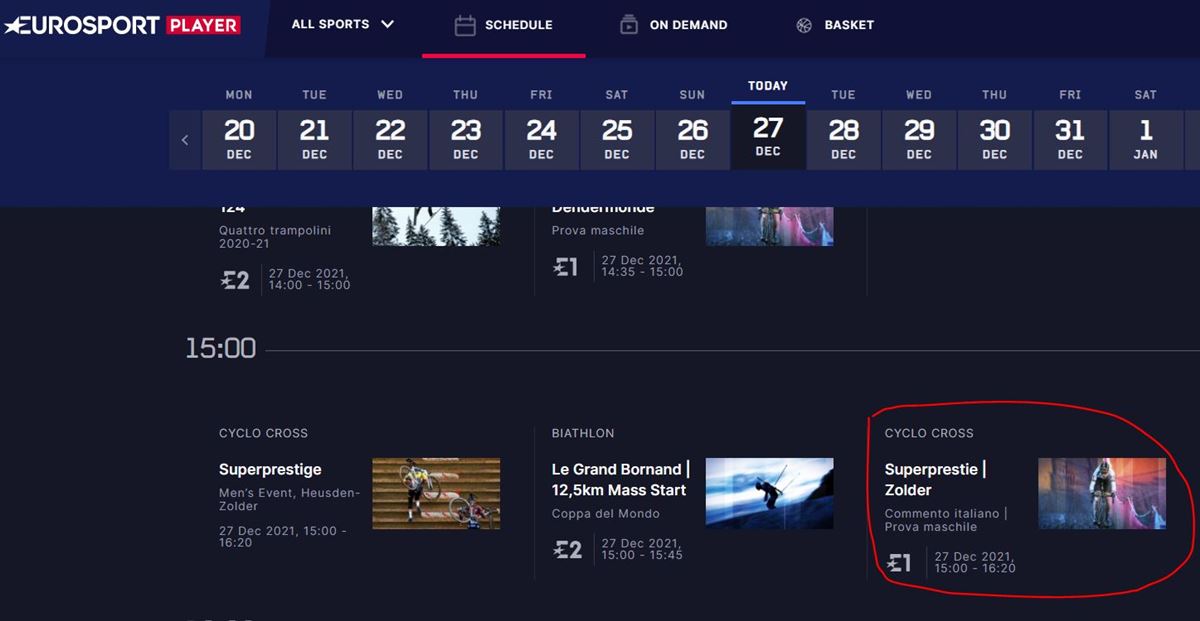1200x621 pixels.
Task: Select Wednesday 22 Dec
Action: 390,140
